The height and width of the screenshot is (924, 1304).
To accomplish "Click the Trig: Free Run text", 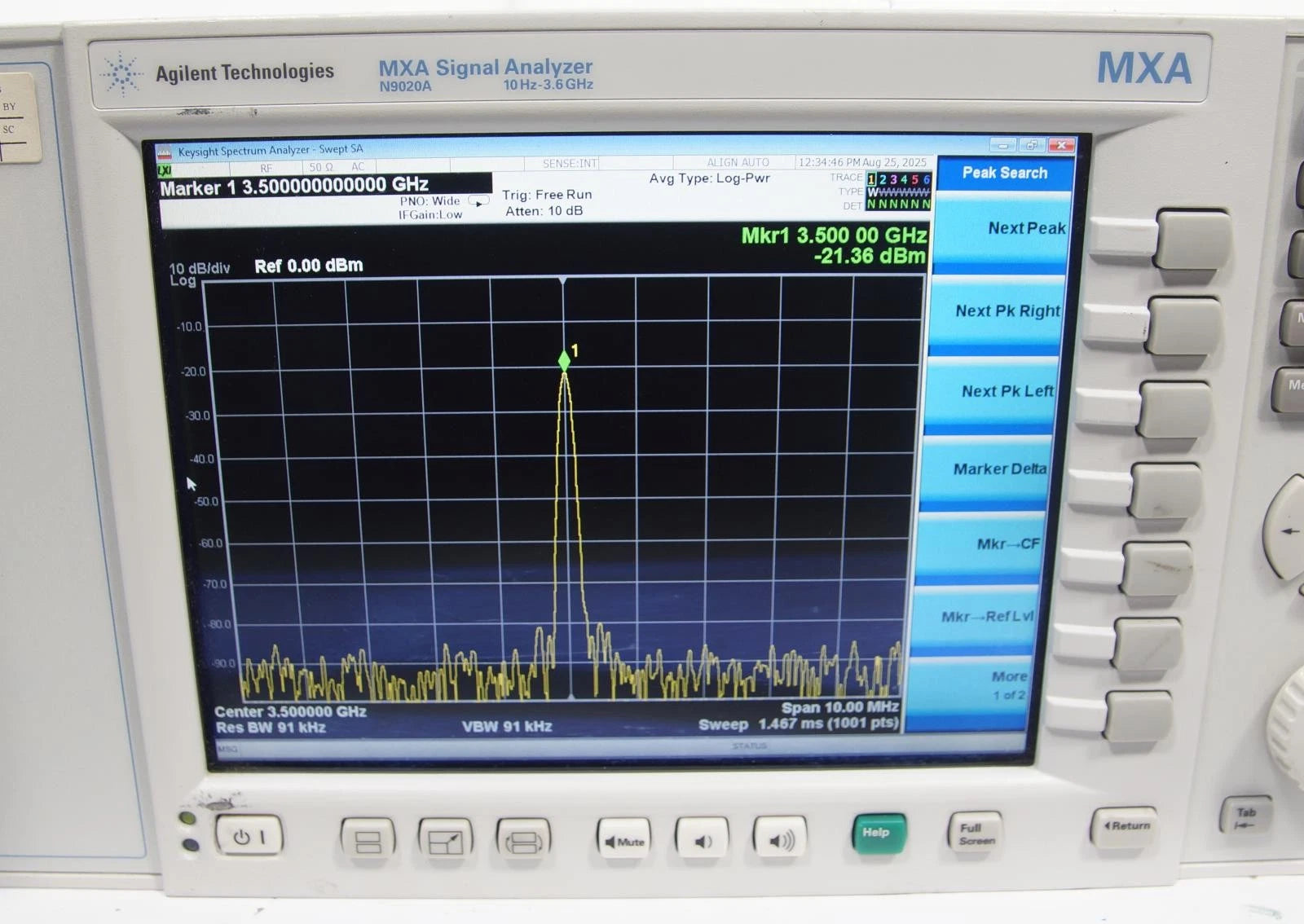I will tap(547, 195).
